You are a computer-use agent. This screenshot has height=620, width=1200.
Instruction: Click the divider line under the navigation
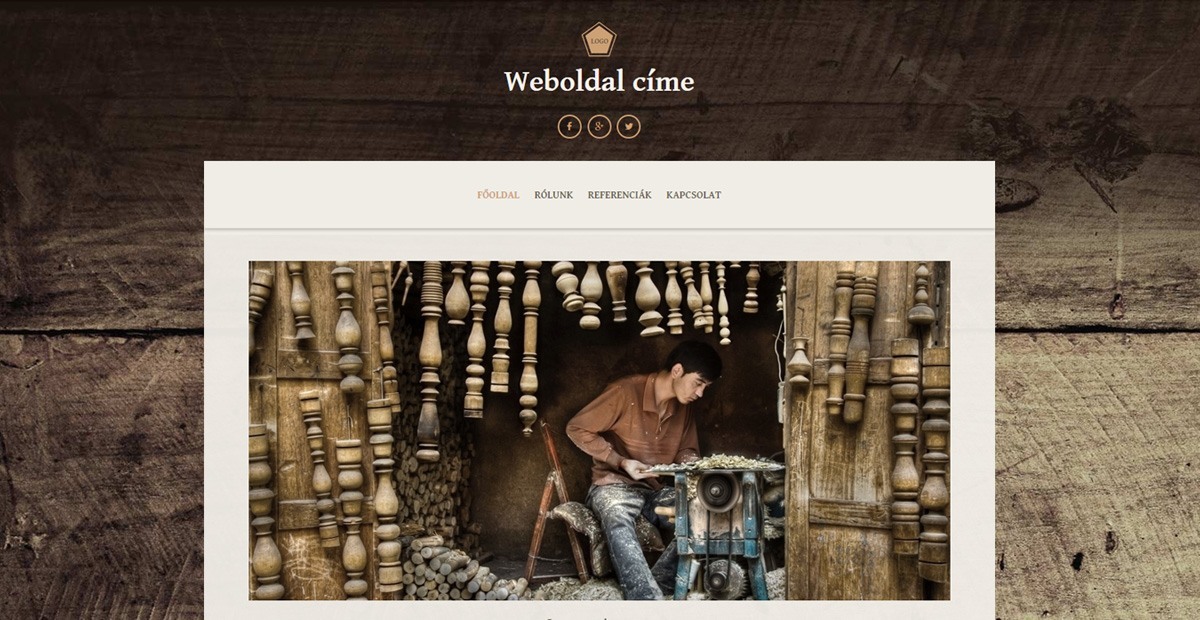tap(599, 229)
